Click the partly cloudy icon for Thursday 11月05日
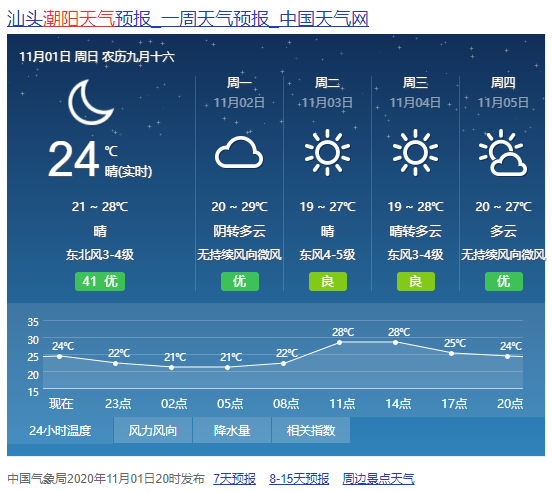552x492 pixels. tap(503, 152)
